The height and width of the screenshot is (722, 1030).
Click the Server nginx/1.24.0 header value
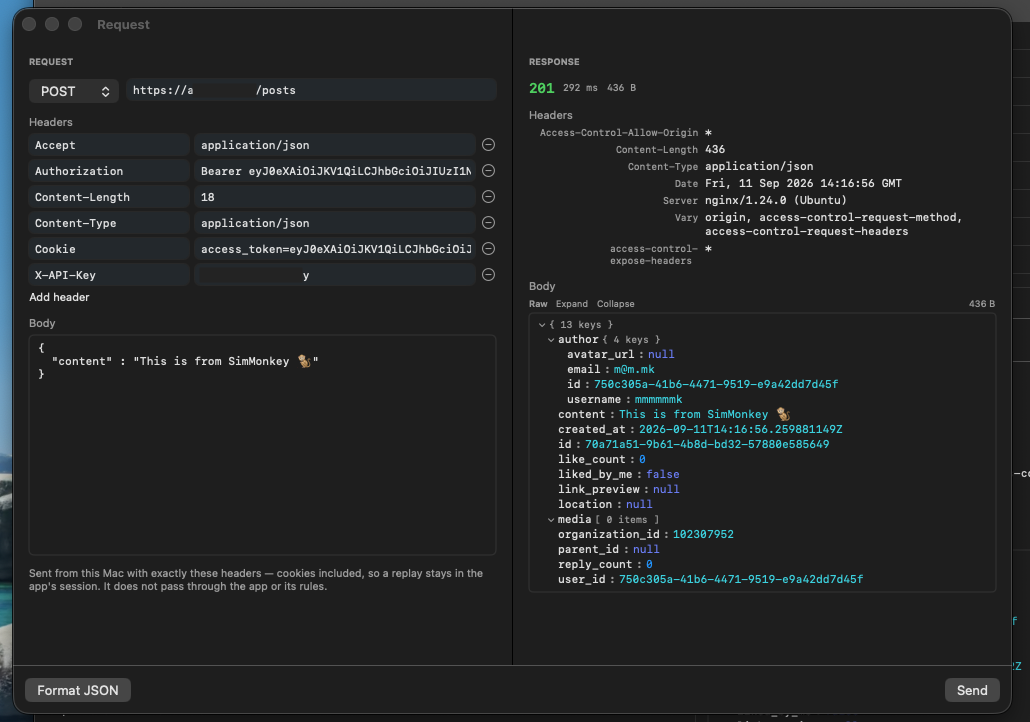776,200
